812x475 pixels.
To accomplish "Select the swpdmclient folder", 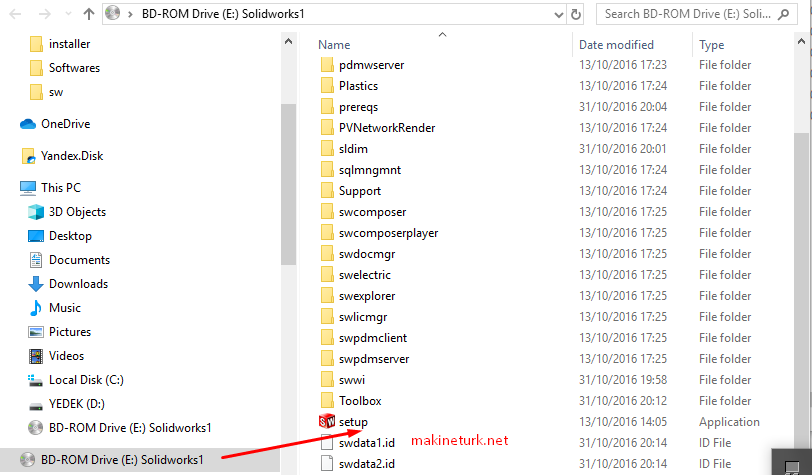I will coord(373,338).
